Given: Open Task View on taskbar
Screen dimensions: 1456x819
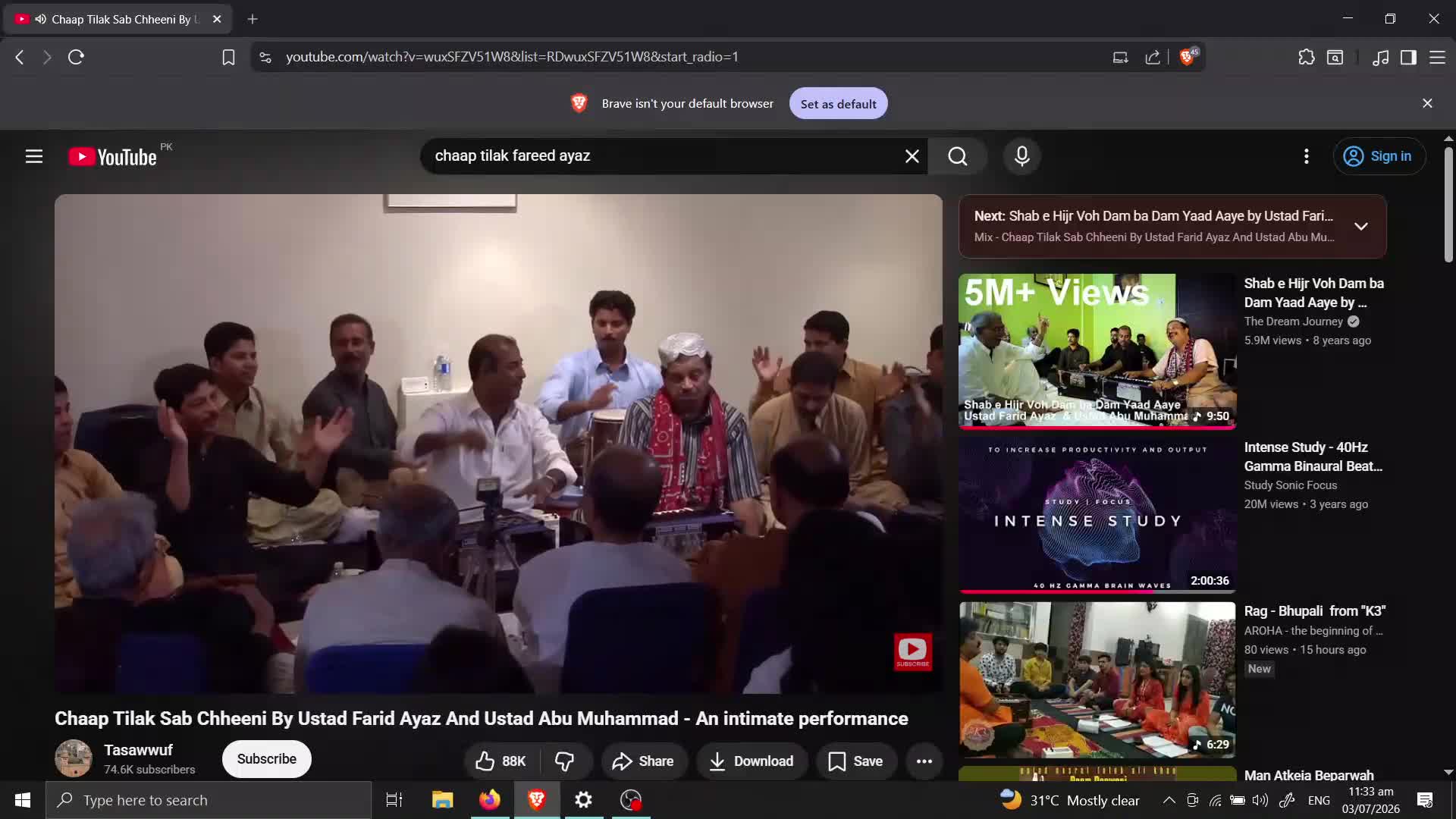Looking at the screenshot, I should click(394, 800).
